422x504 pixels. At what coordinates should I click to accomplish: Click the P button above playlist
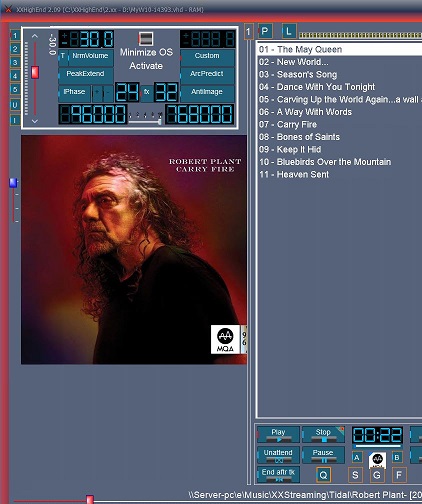click(x=265, y=31)
